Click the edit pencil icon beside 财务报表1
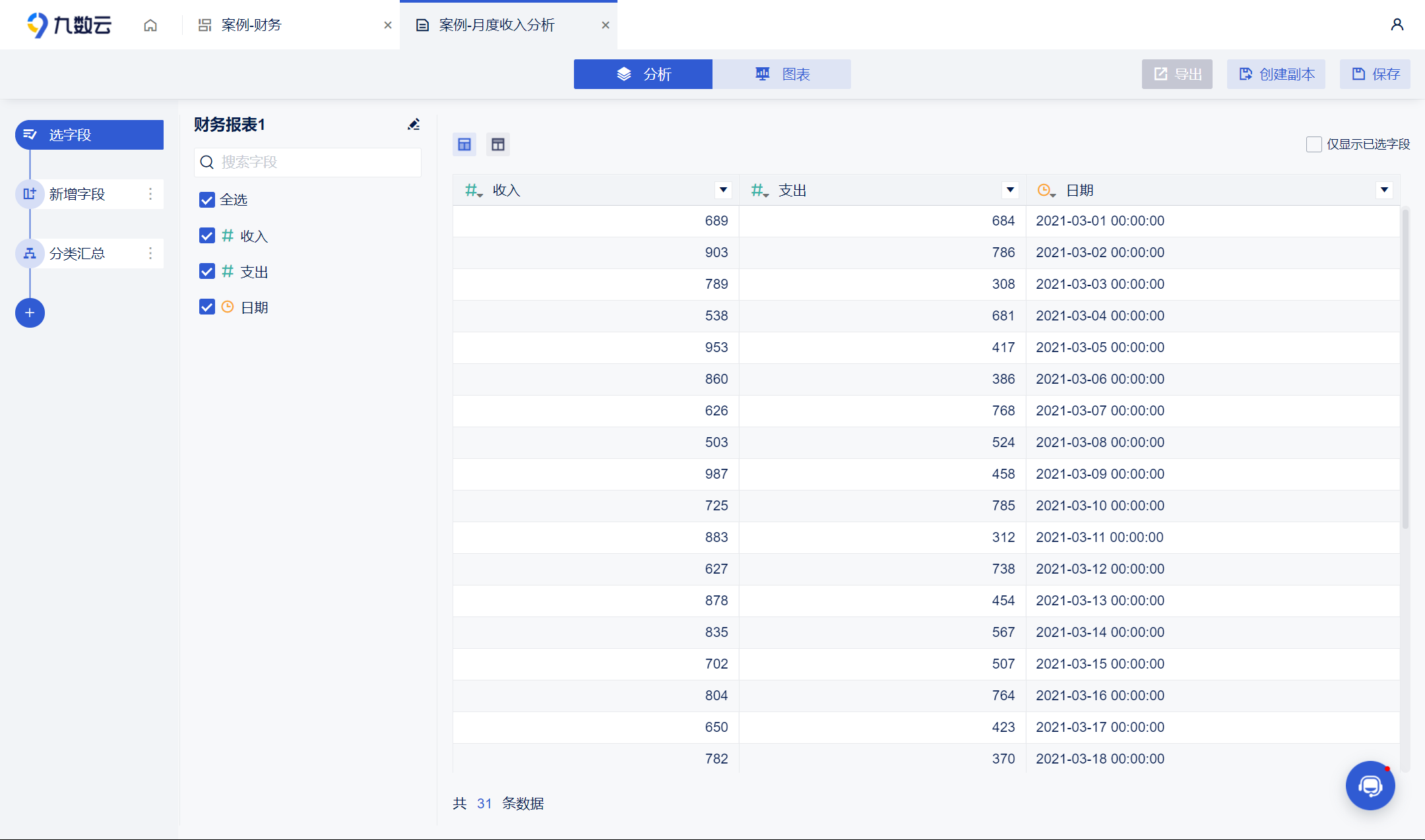The width and height of the screenshot is (1425, 840). (414, 125)
